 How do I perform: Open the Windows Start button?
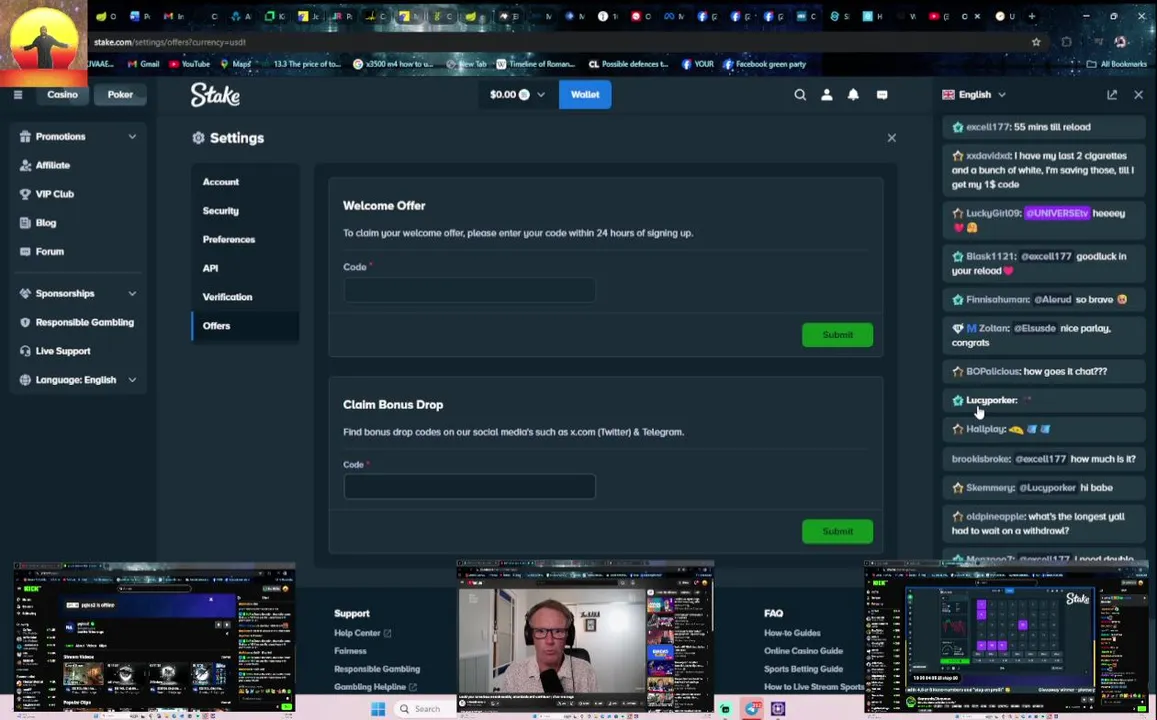378,709
